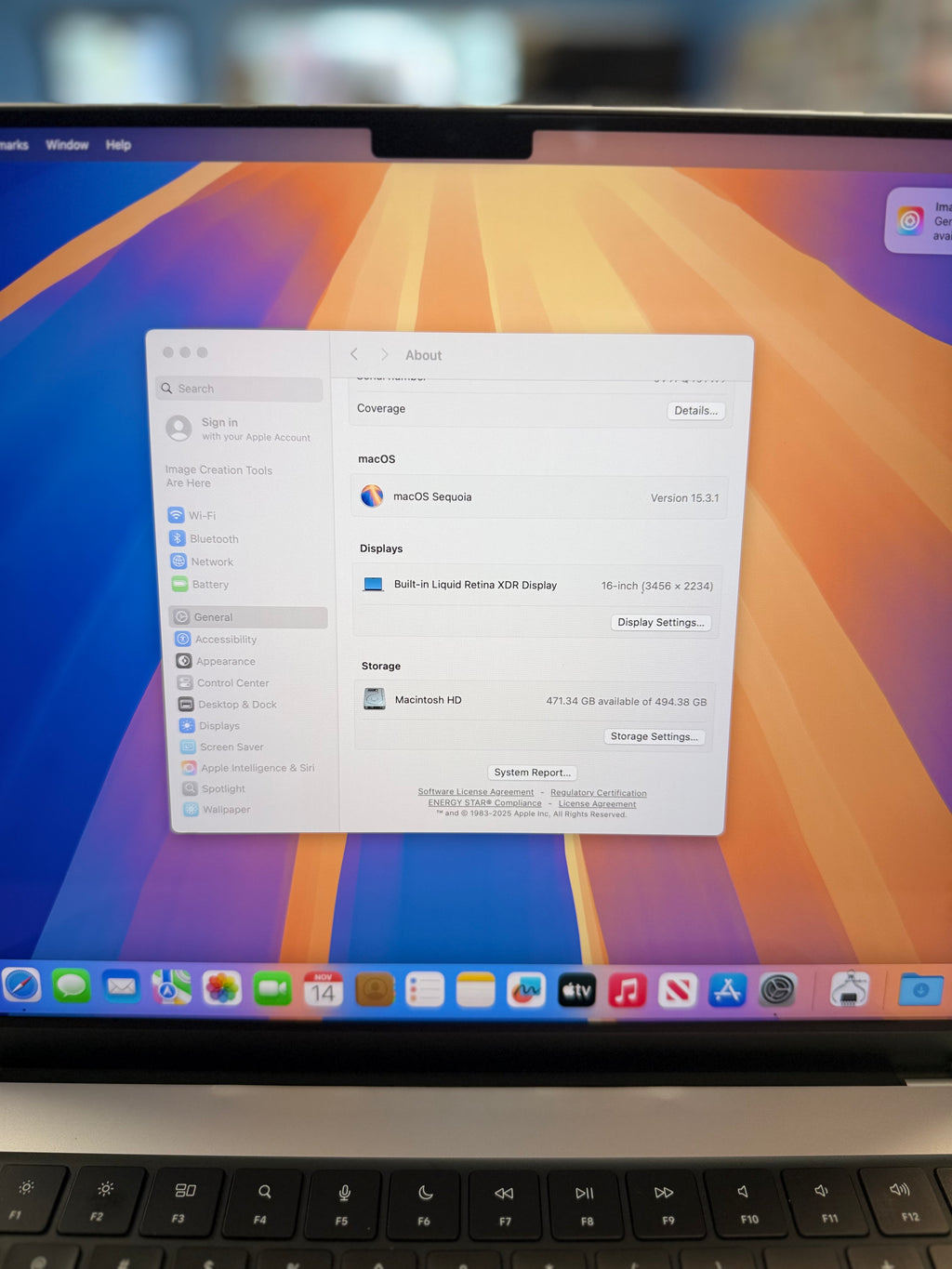Click the back navigation chevron
This screenshot has width=952, height=1269.
point(354,355)
